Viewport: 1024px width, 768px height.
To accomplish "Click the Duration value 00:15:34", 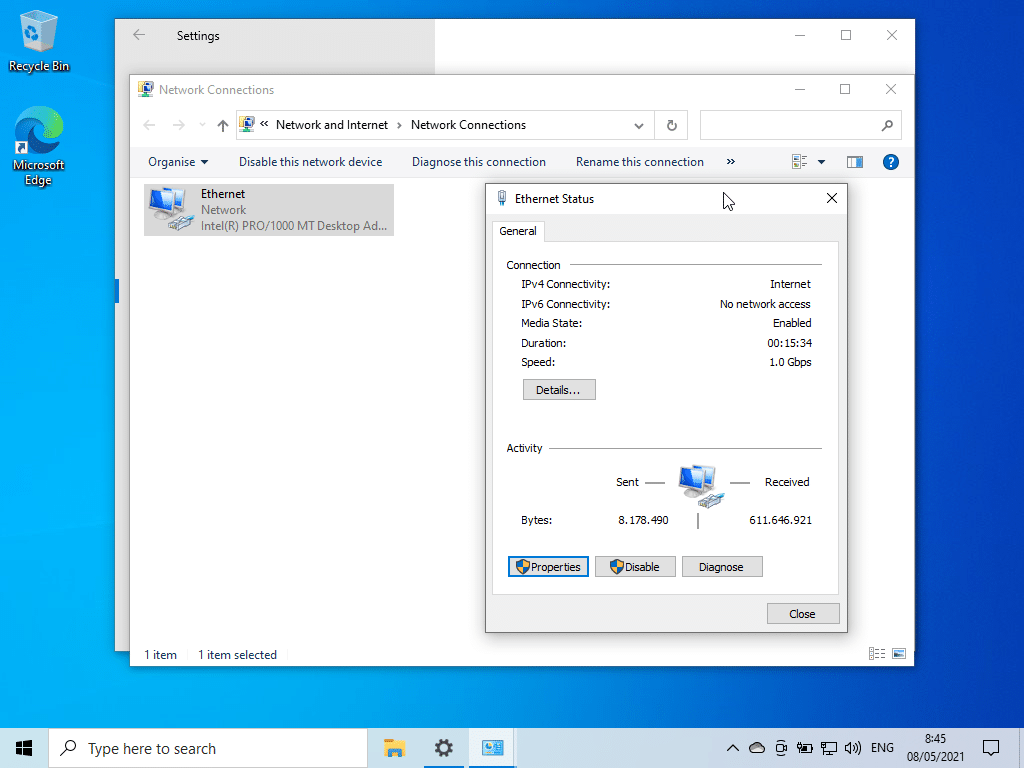I will tap(790, 343).
